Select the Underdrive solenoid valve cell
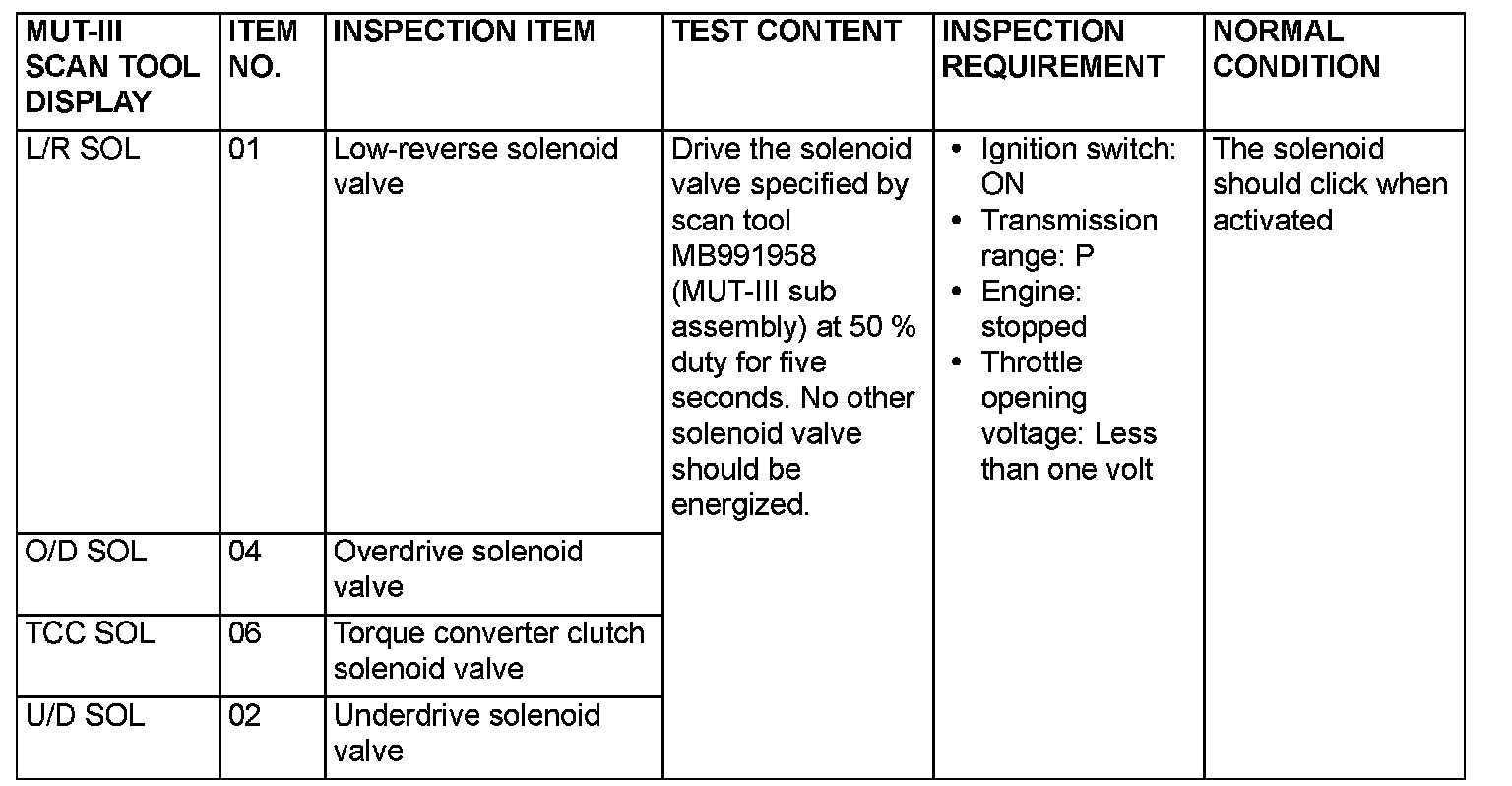The height and width of the screenshot is (786, 1512). point(467,733)
